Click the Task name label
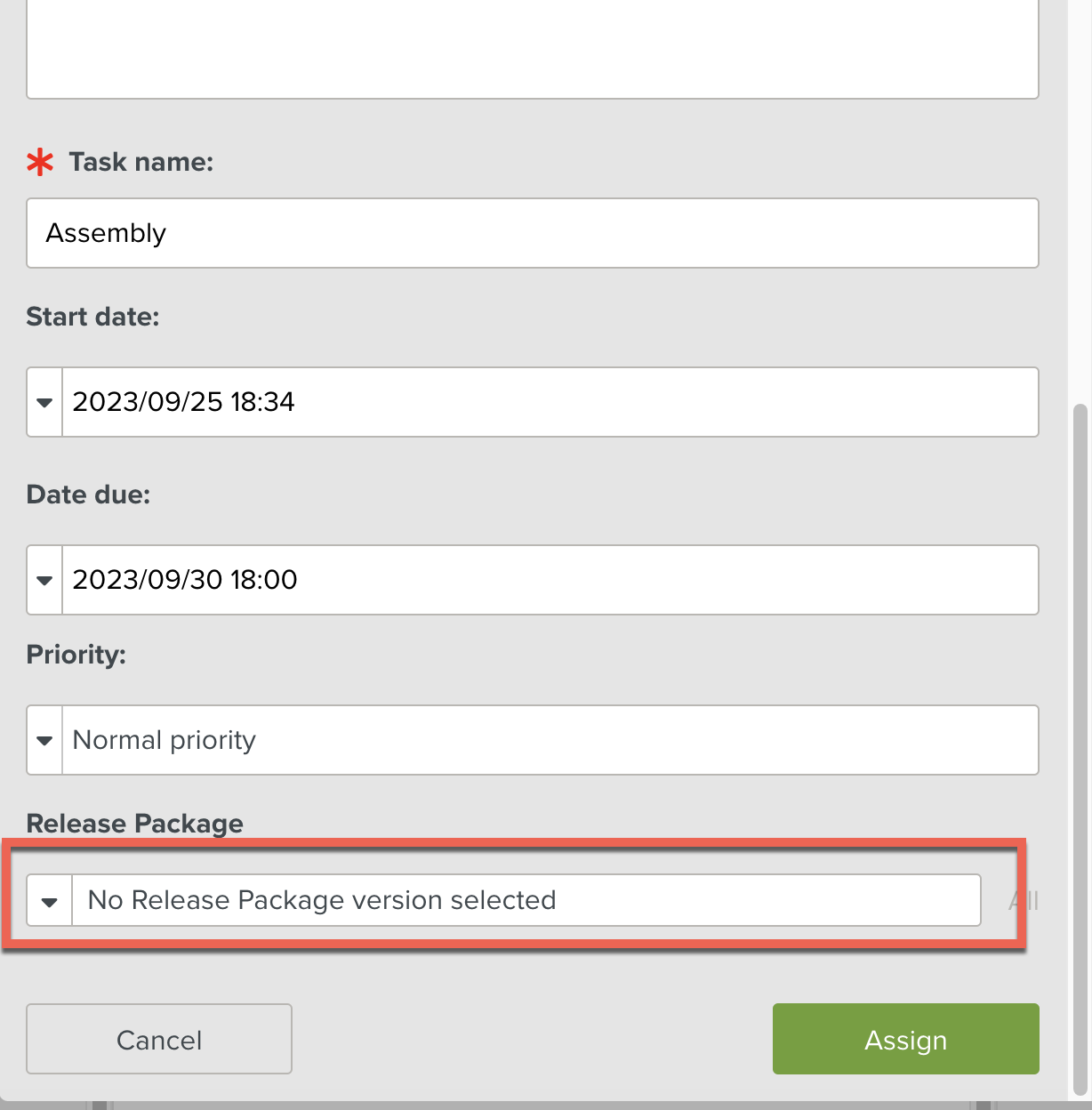 tap(141, 162)
